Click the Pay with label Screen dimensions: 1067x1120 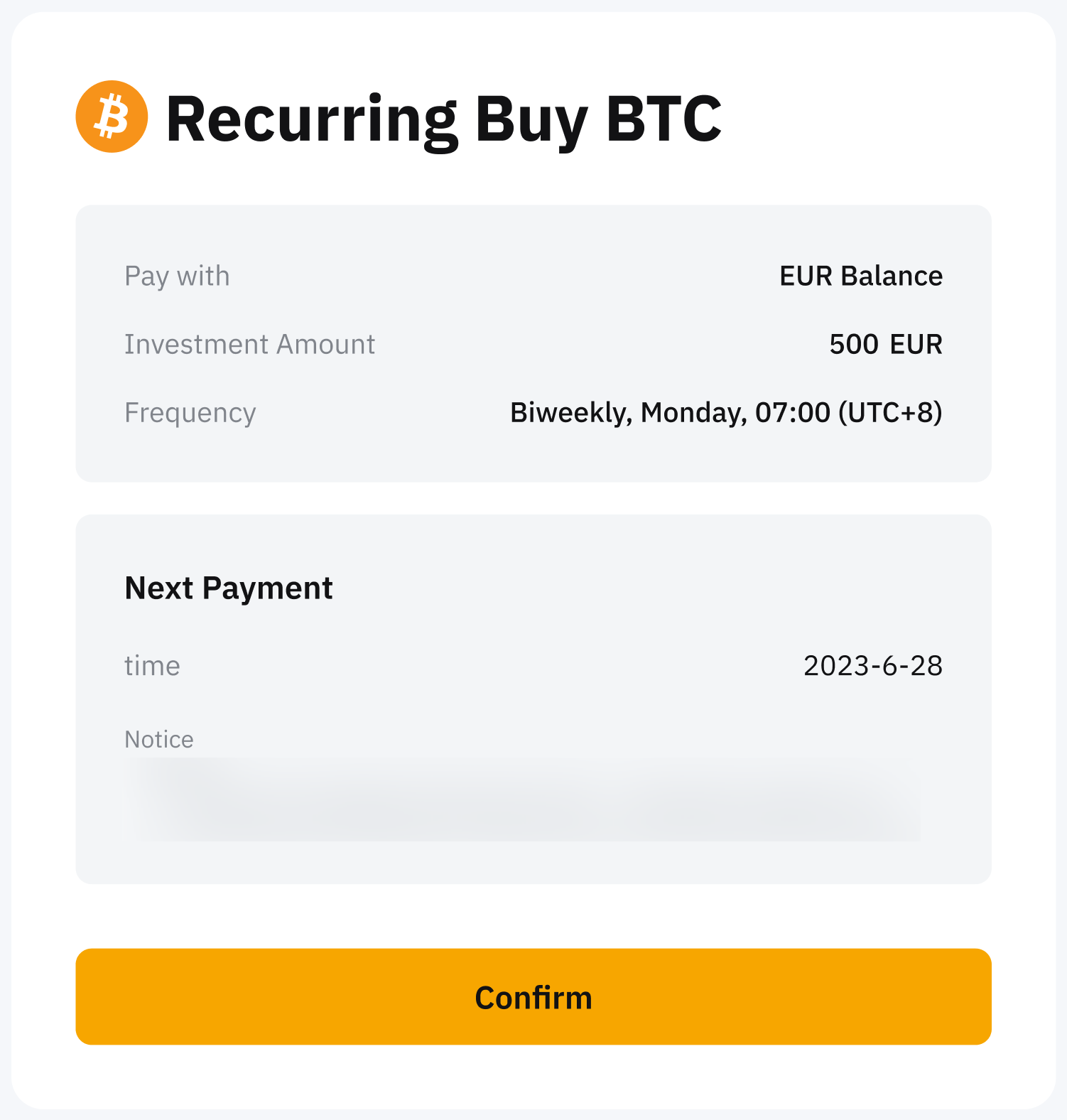(x=177, y=276)
